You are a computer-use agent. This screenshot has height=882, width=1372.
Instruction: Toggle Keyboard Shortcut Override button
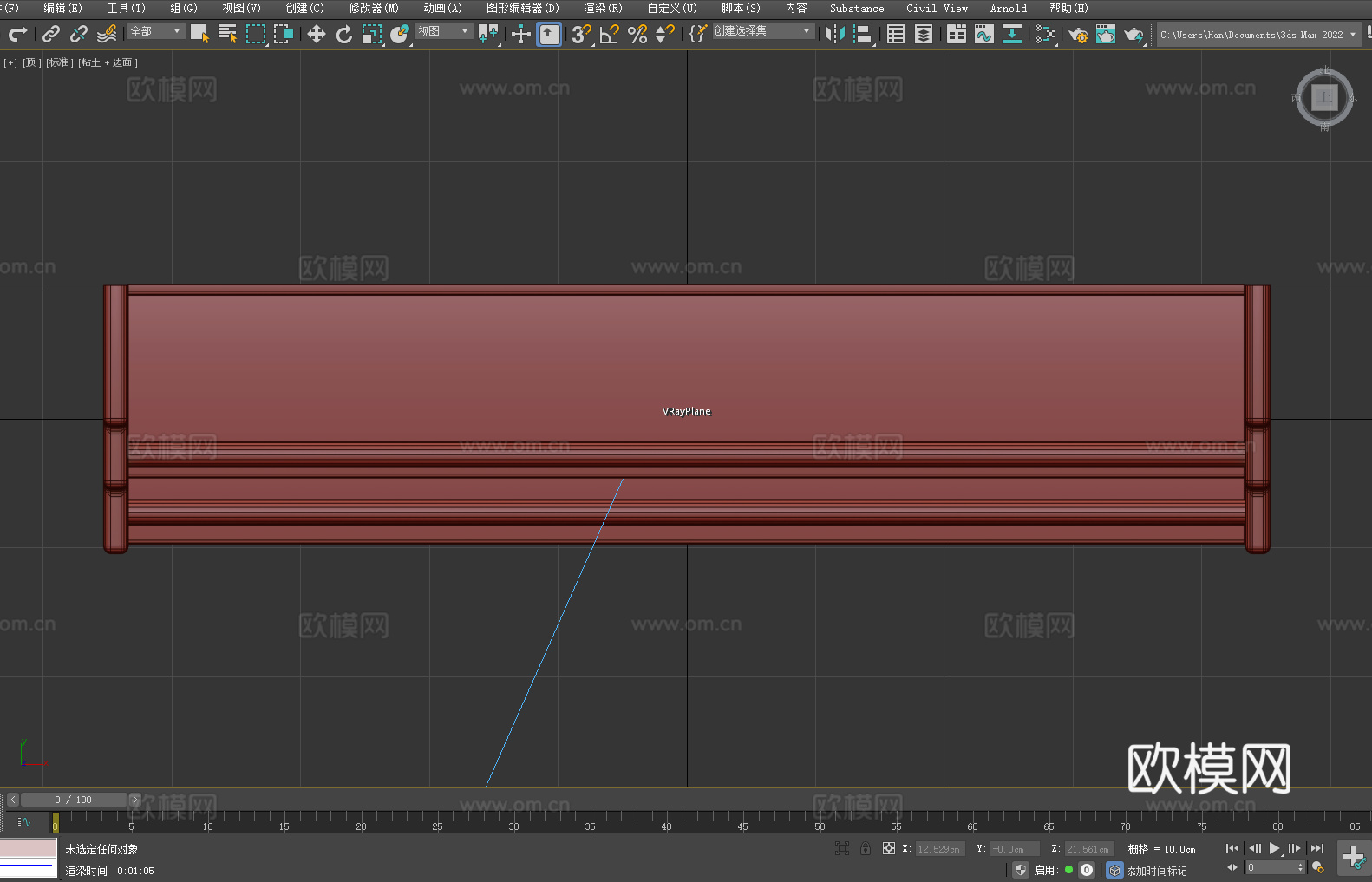[x=549, y=34]
